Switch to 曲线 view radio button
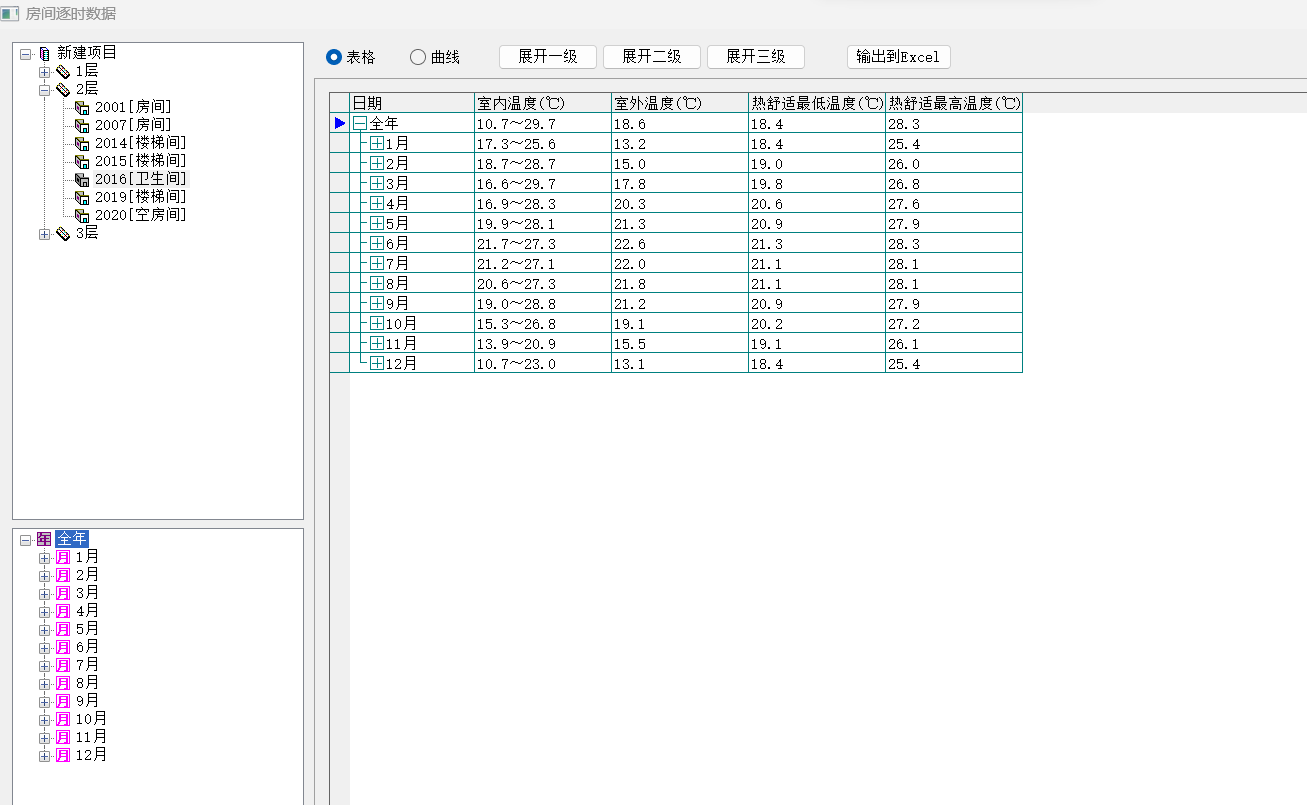This screenshot has width=1307, height=805. pos(418,57)
